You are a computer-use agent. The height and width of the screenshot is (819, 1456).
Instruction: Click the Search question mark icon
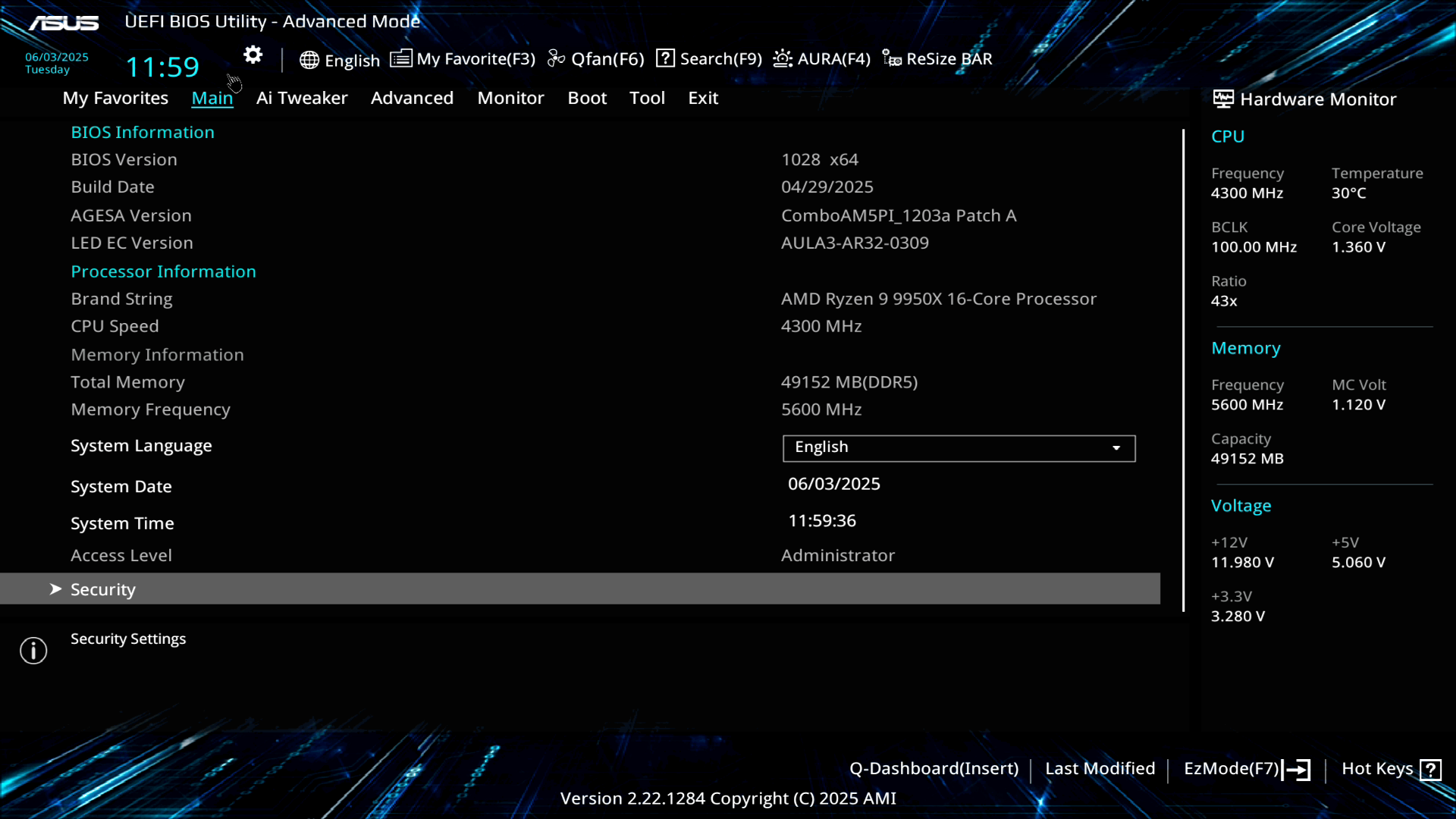(x=665, y=58)
